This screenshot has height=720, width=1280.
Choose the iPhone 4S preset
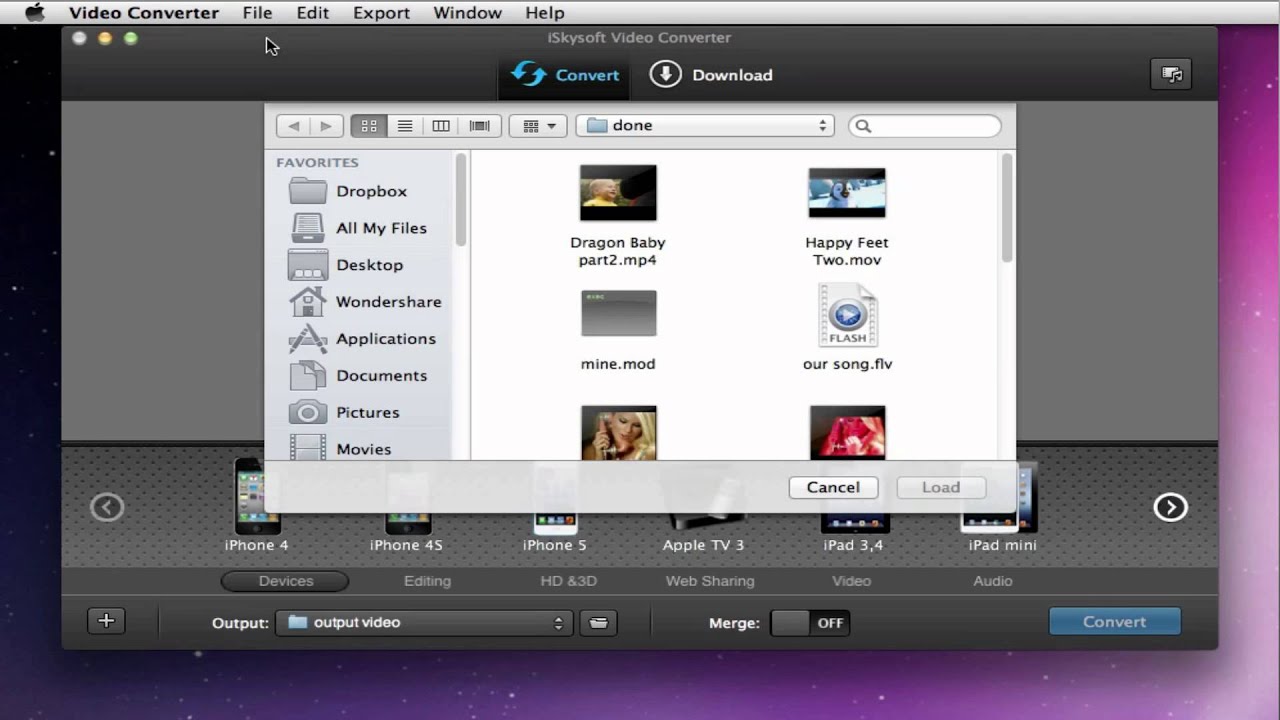tap(407, 505)
